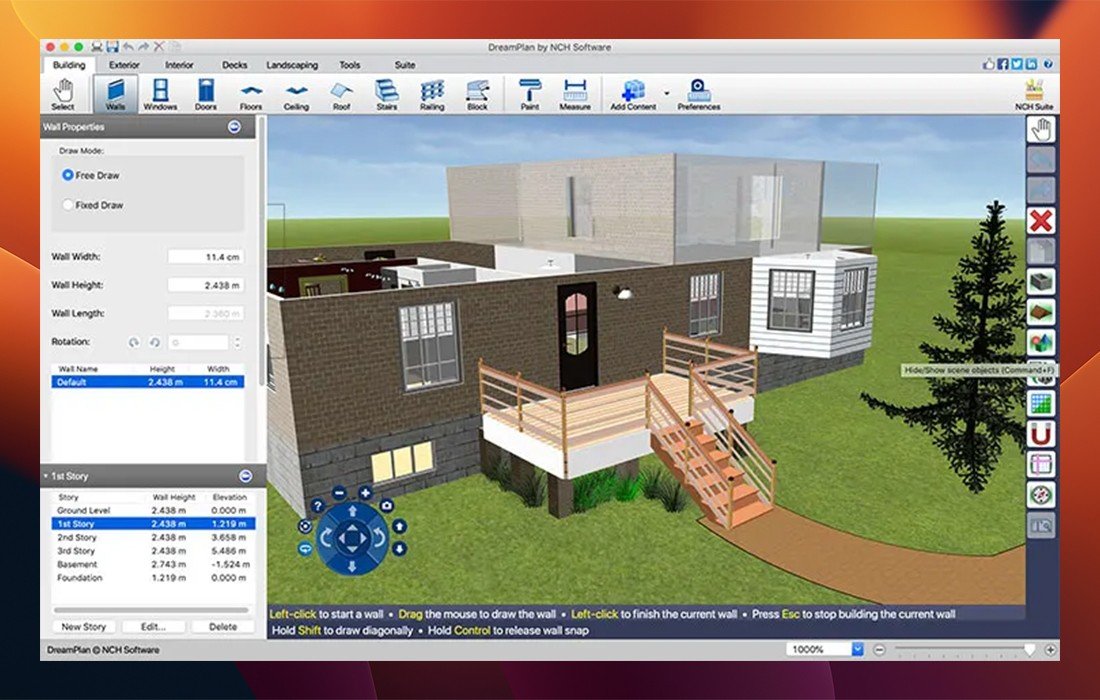
Task: Click the red X delete icon
Action: (x=1041, y=221)
